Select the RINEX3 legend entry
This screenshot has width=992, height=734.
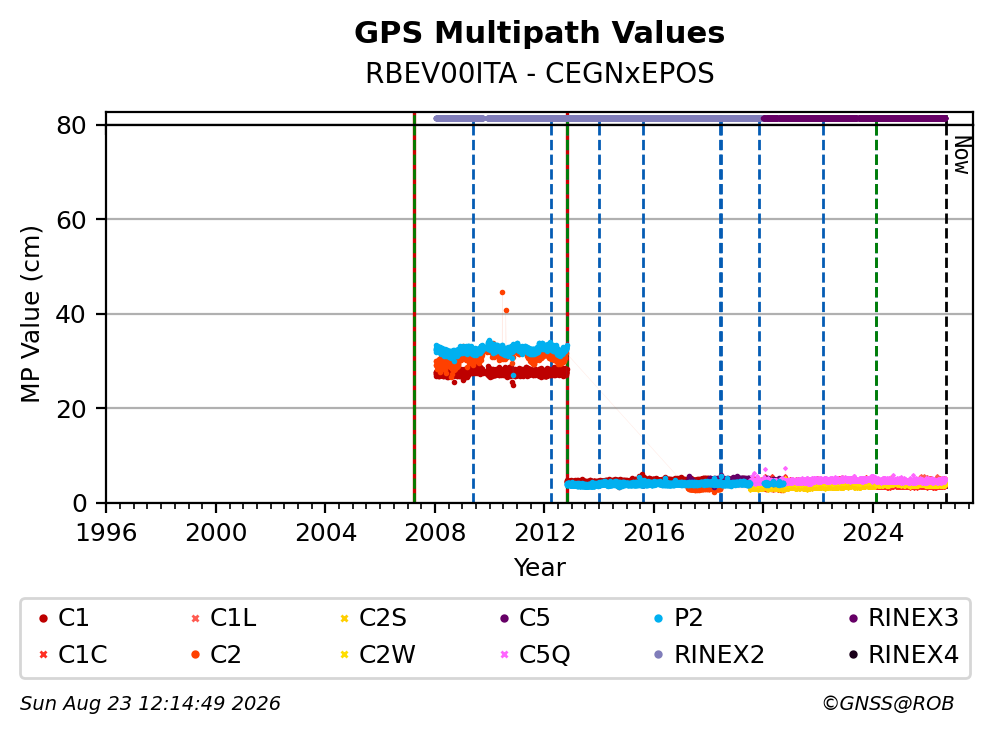[x=903, y=618]
